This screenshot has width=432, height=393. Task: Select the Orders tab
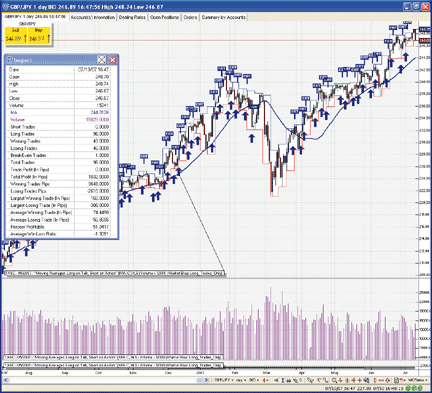point(190,17)
